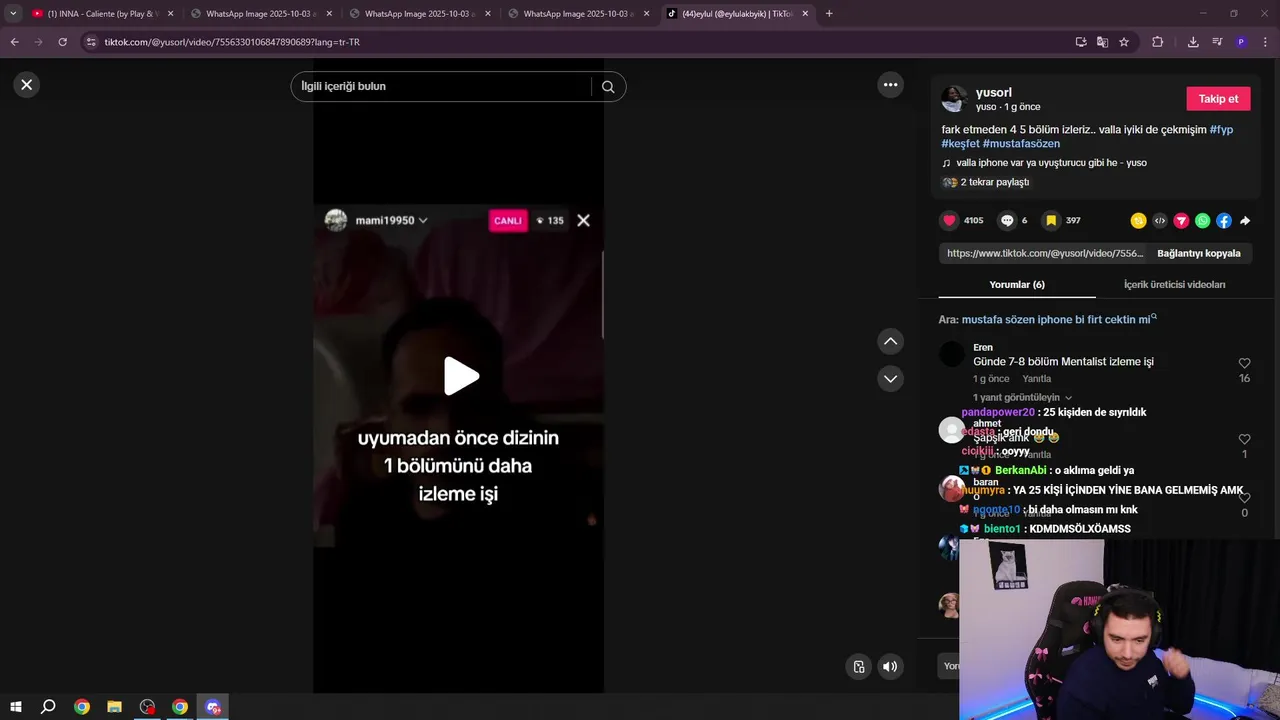
Task: Click the comment bubble icon showing 6
Action: [1007, 221]
